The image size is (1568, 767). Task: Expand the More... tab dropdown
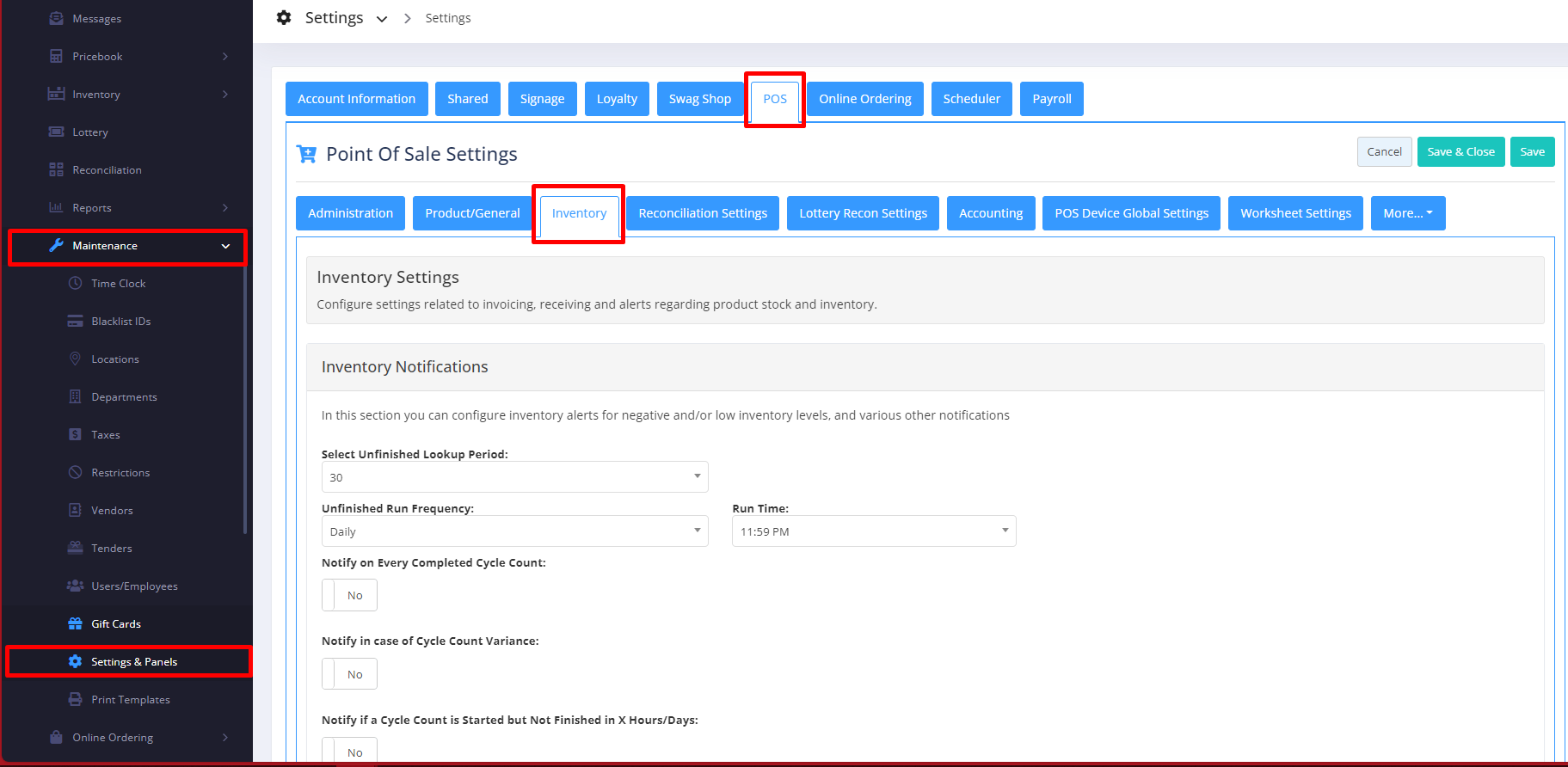coord(1407,213)
